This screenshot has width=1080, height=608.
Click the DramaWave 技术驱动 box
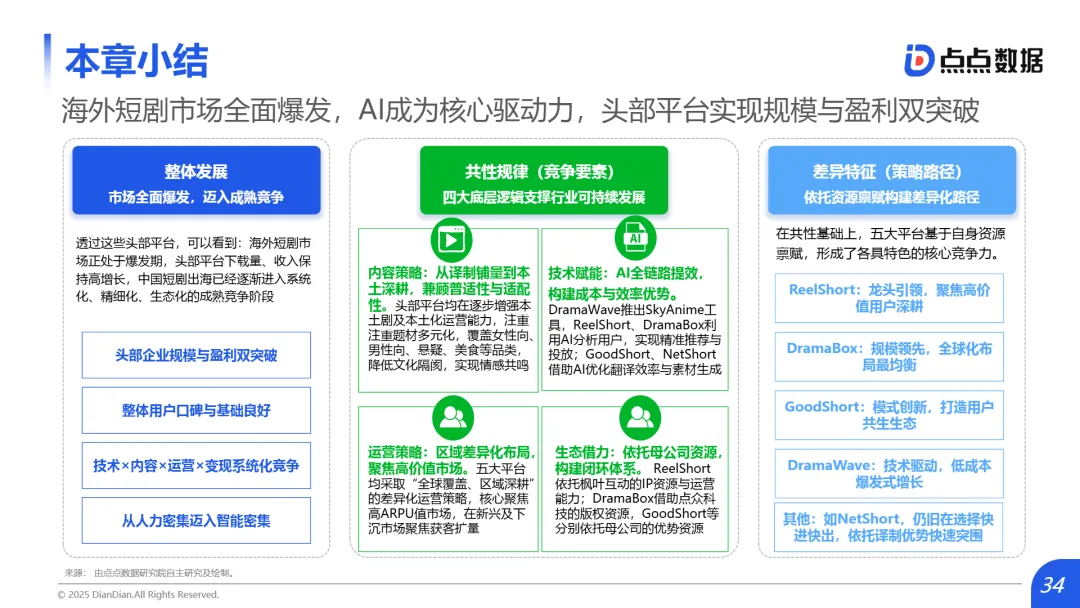point(889,474)
